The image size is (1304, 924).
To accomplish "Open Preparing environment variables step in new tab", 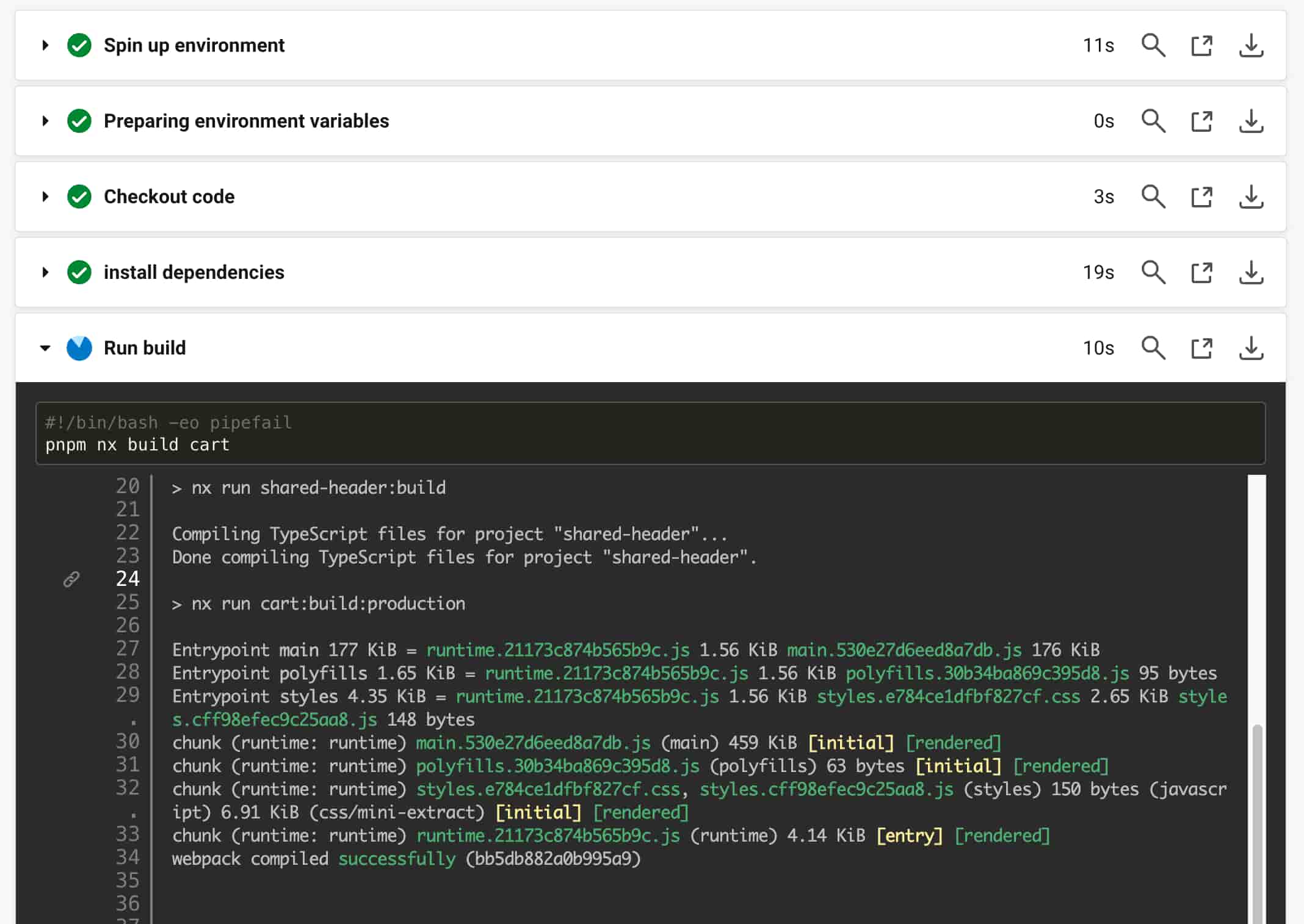I will click(1201, 121).
